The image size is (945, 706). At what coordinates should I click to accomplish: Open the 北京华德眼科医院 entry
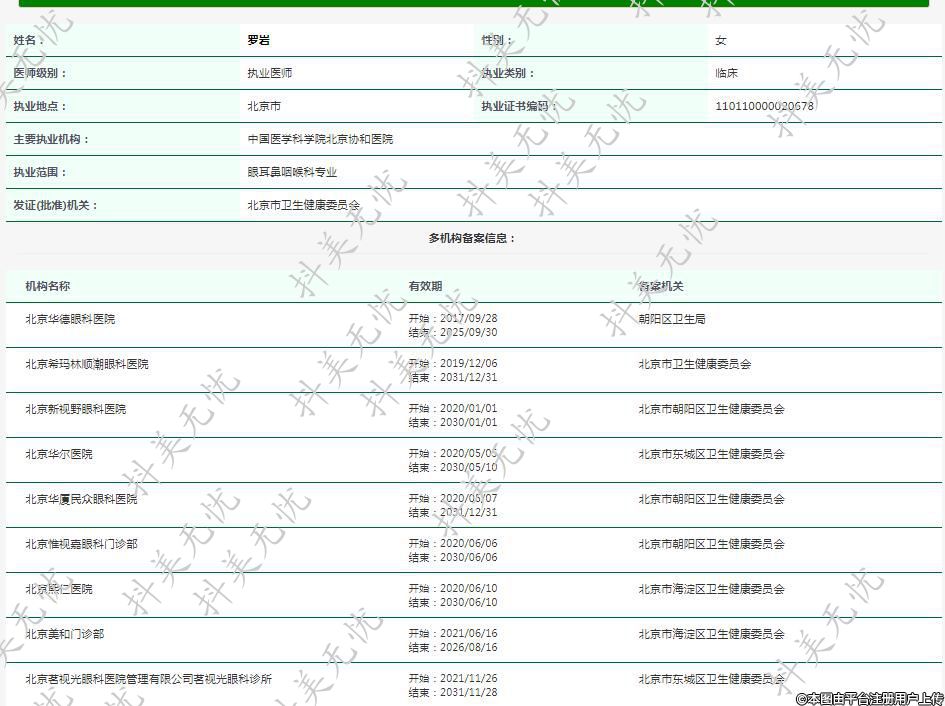(70, 319)
